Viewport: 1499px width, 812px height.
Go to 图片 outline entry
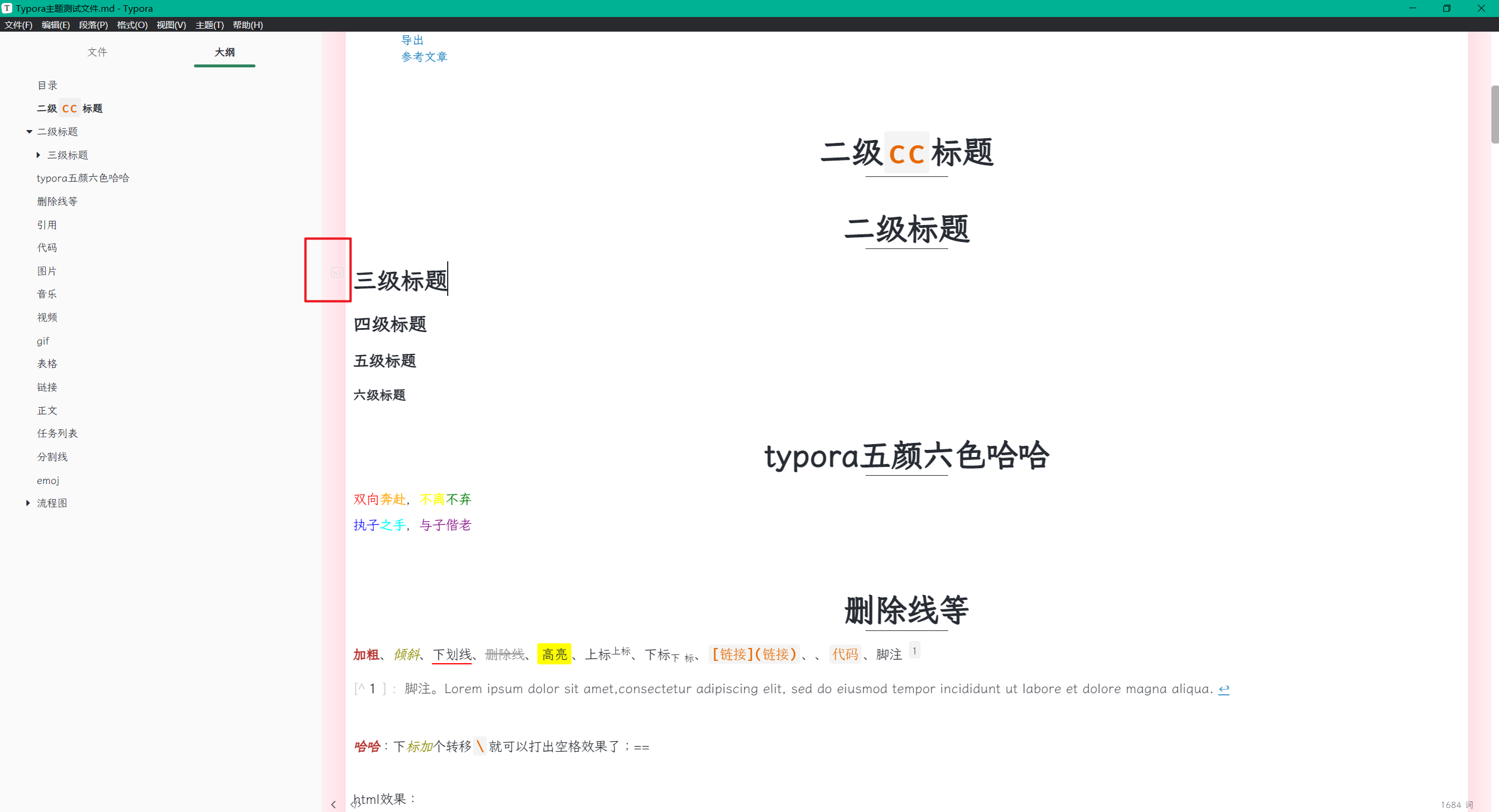pyautogui.click(x=47, y=271)
